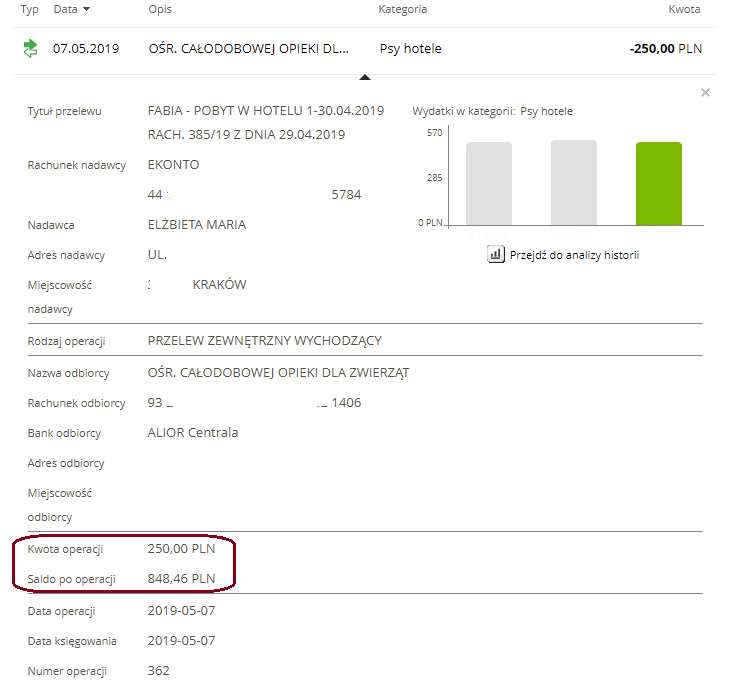Click the Typ column header
743x688 pixels.
(29, 10)
